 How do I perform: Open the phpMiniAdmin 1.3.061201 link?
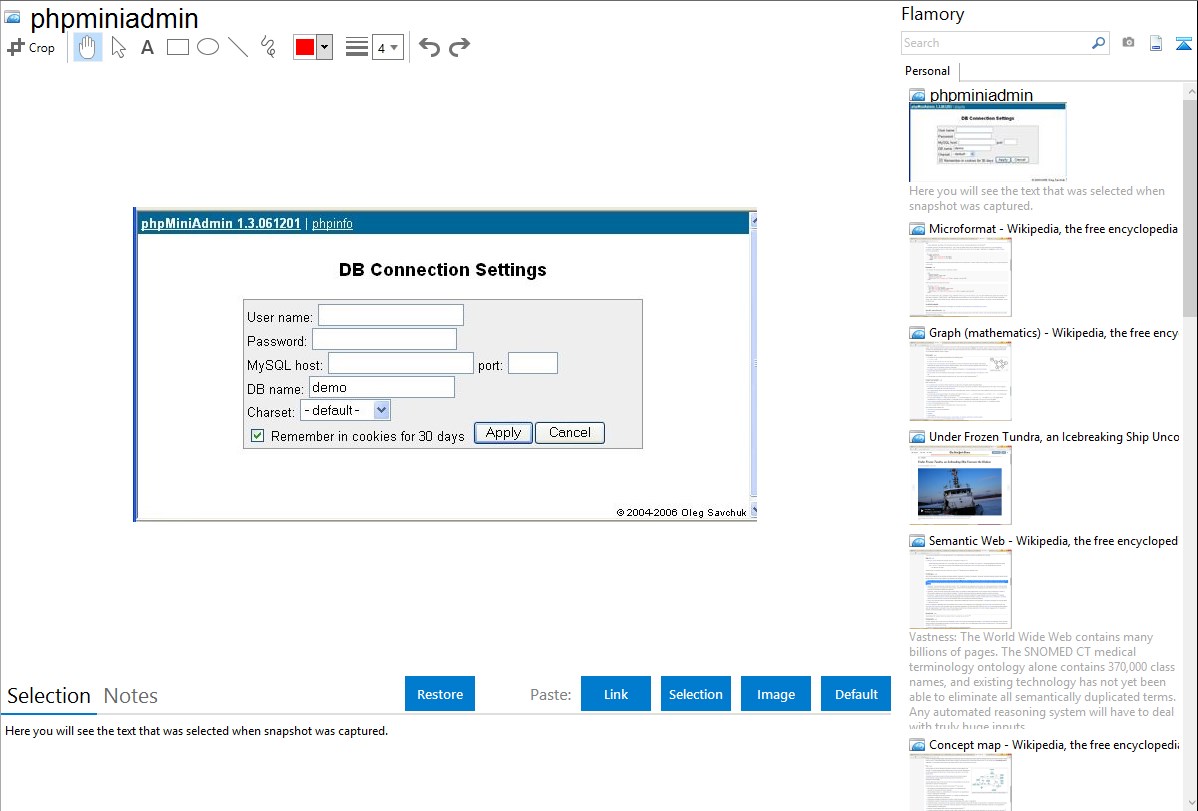(x=221, y=223)
